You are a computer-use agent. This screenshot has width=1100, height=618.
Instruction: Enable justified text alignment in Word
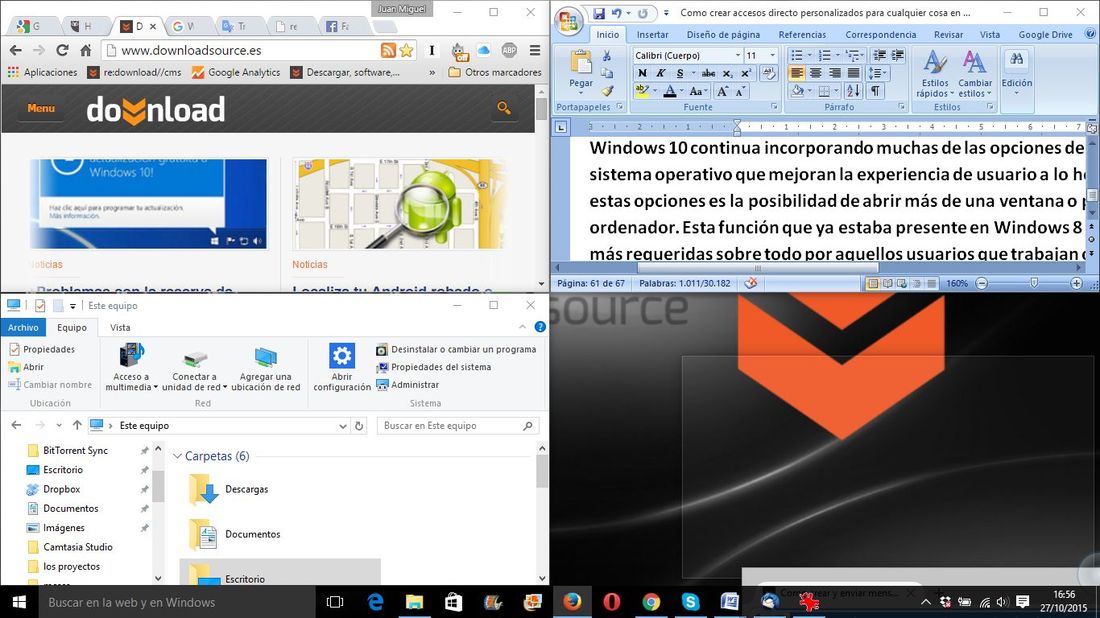pyautogui.click(x=853, y=73)
